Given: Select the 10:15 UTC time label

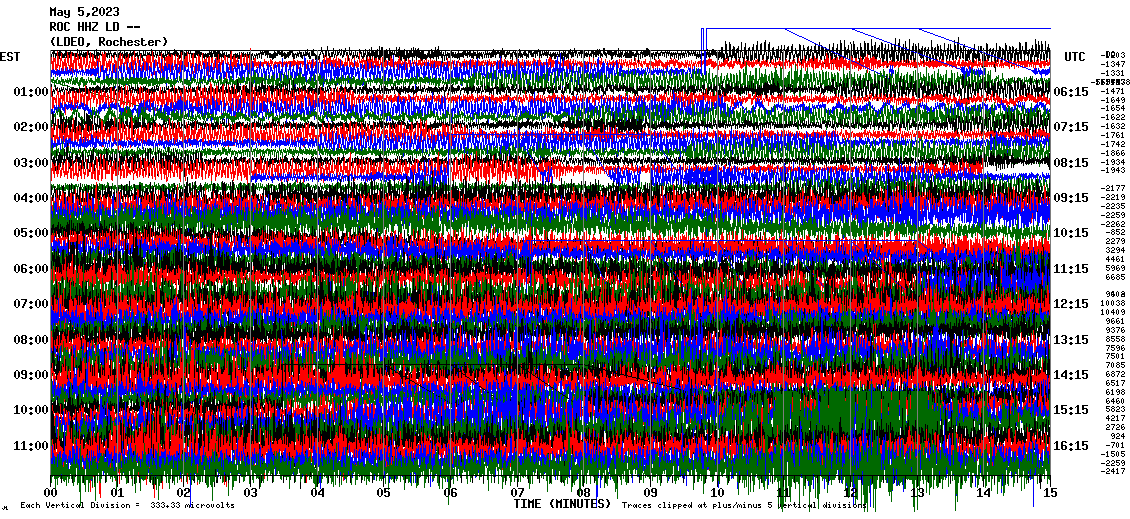Looking at the screenshot, I should (1070, 233).
